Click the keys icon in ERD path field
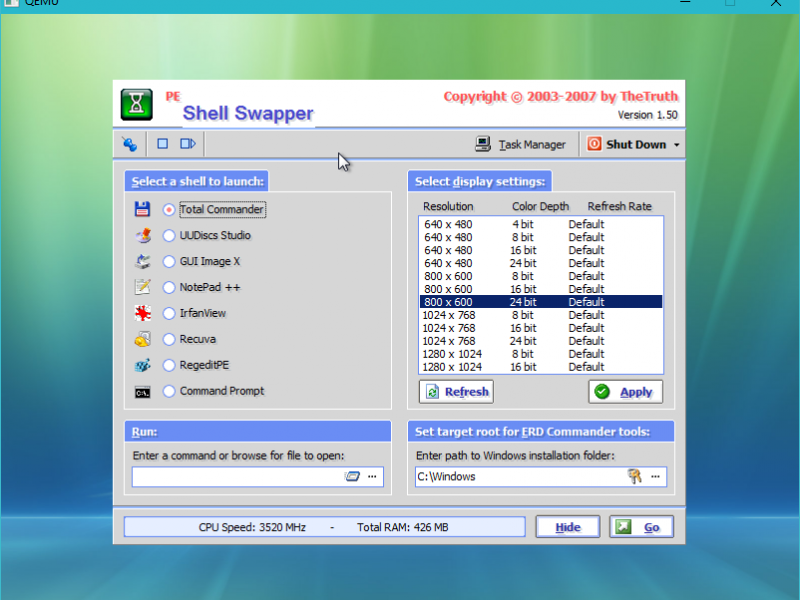800x600 pixels. tap(635, 477)
